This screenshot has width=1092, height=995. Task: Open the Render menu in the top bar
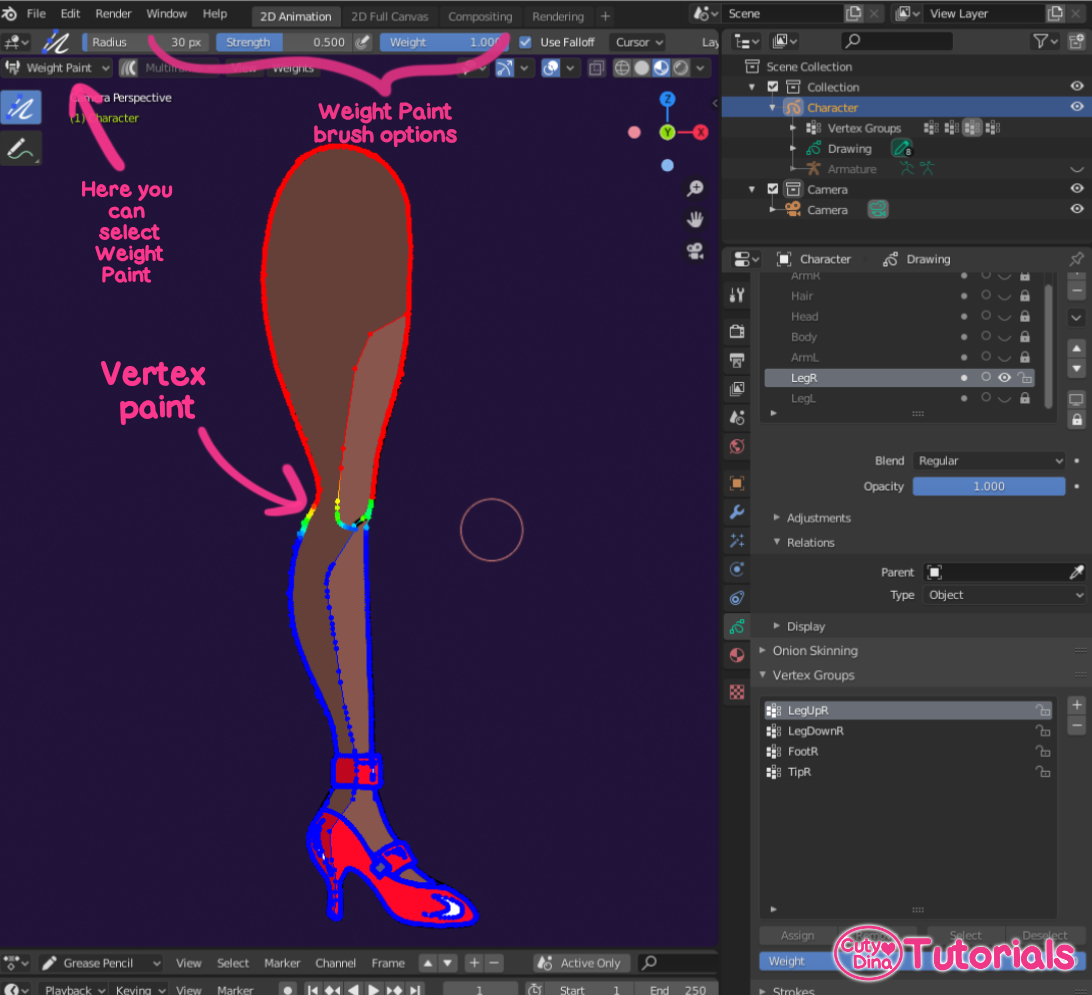coord(113,14)
